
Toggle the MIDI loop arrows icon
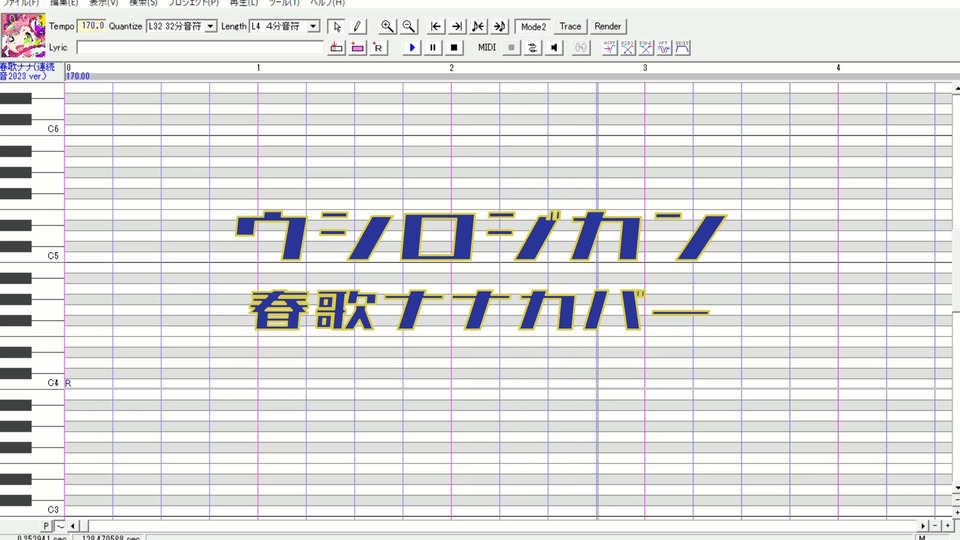pyautogui.click(x=533, y=47)
